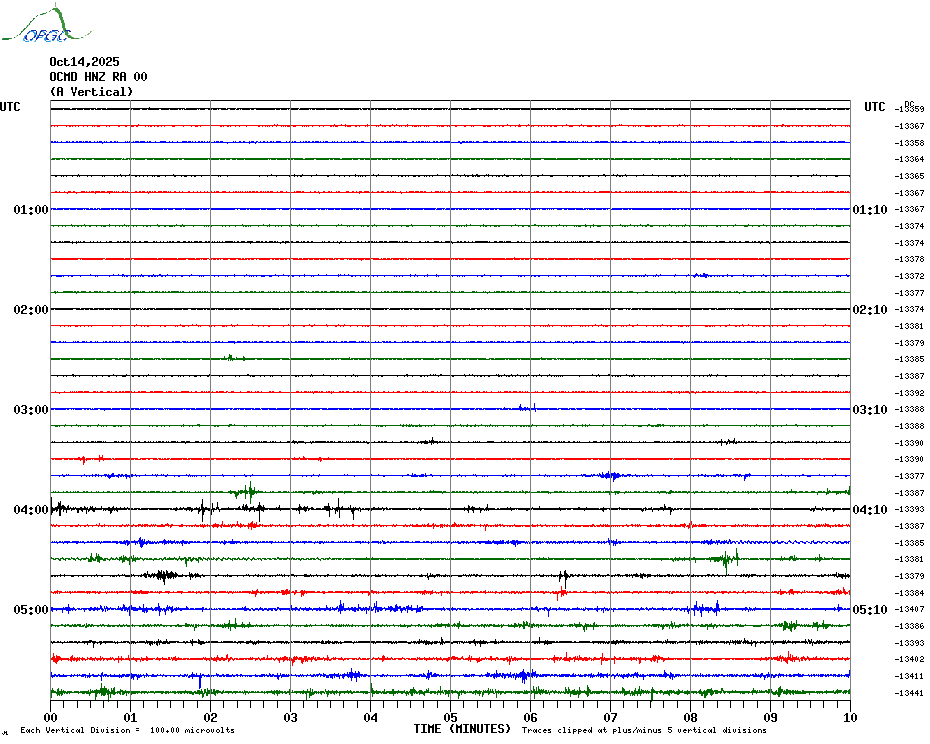Select the 01:00 hour label on left
Image resolution: width=930 pixels, height=744 pixels.
click(x=31, y=210)
